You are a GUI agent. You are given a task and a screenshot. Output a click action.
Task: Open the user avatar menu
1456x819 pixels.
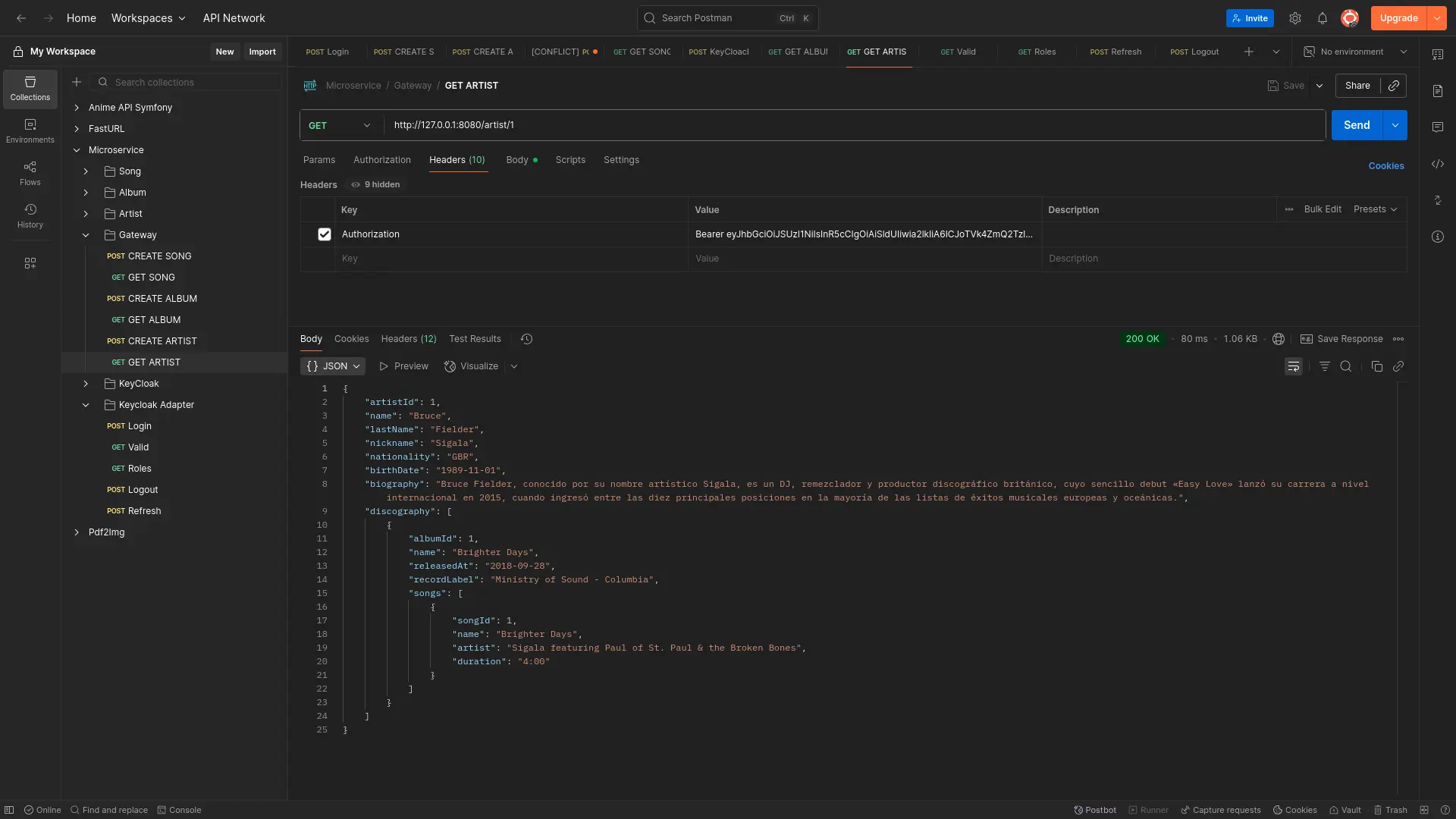pyautogui.click(x=1350, y=18)
